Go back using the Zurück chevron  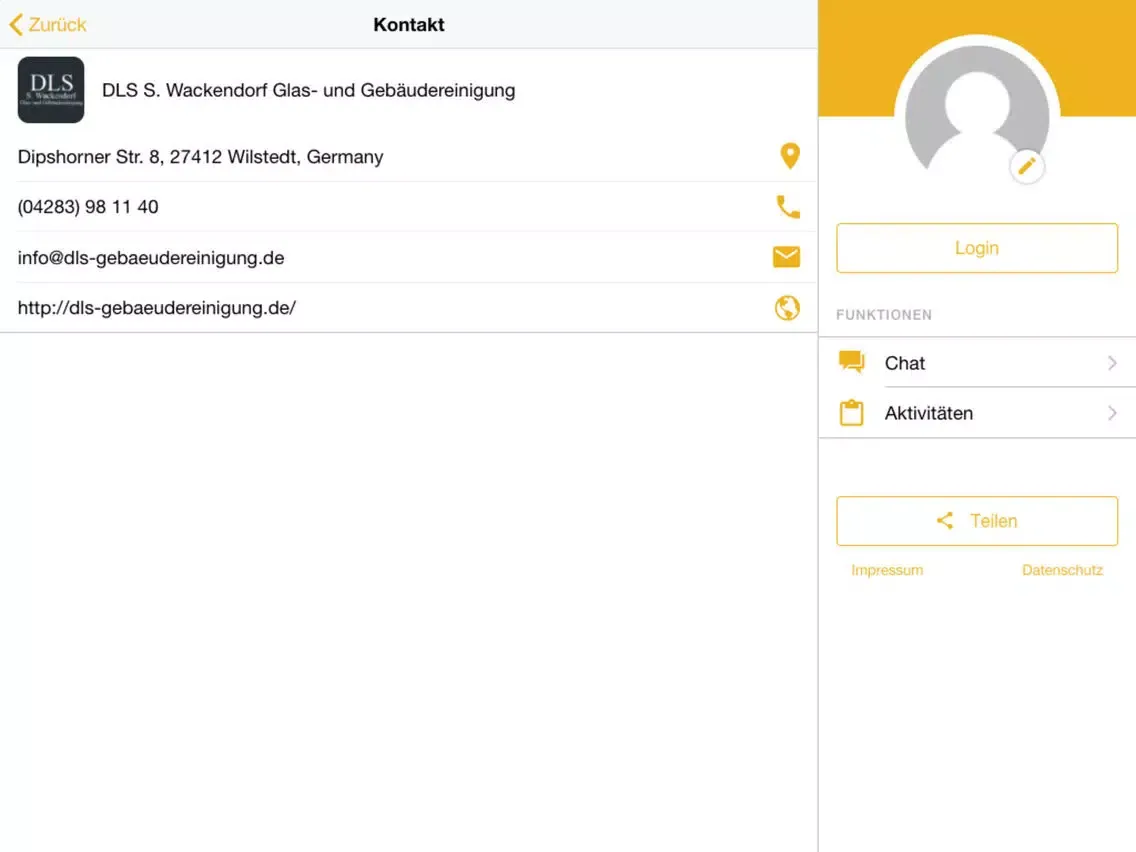click(16, 24)
